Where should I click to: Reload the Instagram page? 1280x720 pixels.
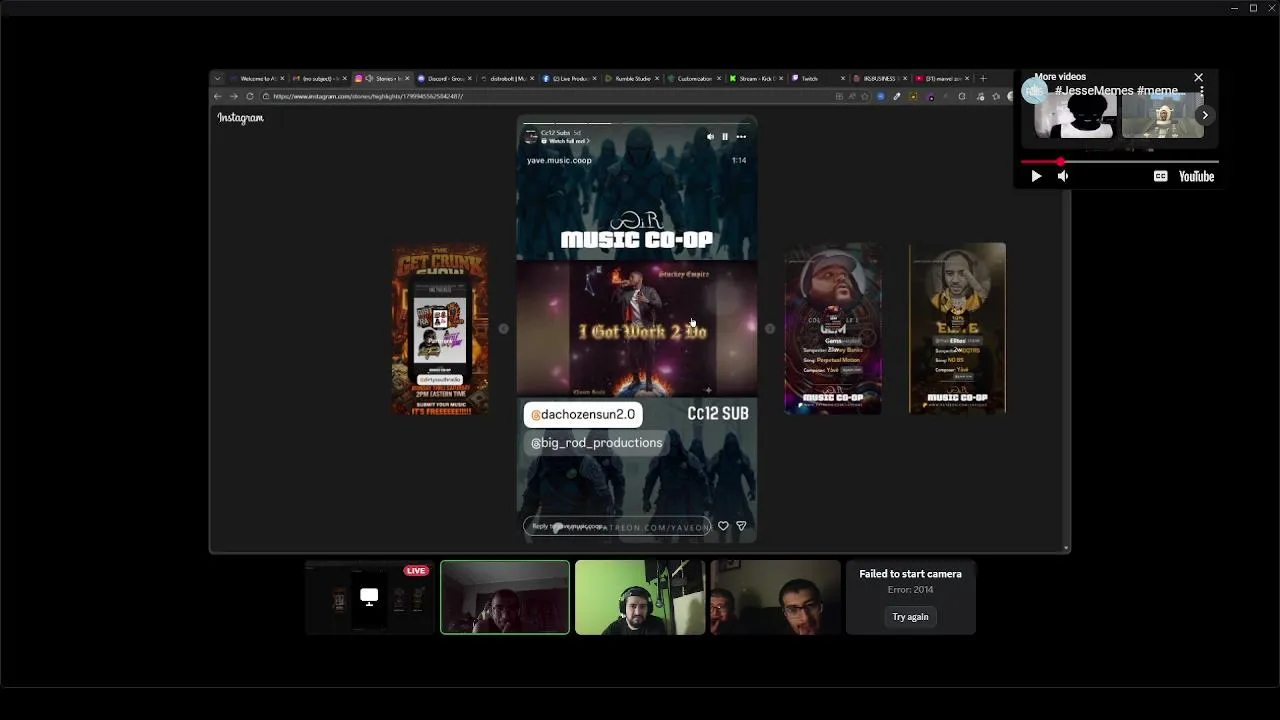(x=249, y=96)
